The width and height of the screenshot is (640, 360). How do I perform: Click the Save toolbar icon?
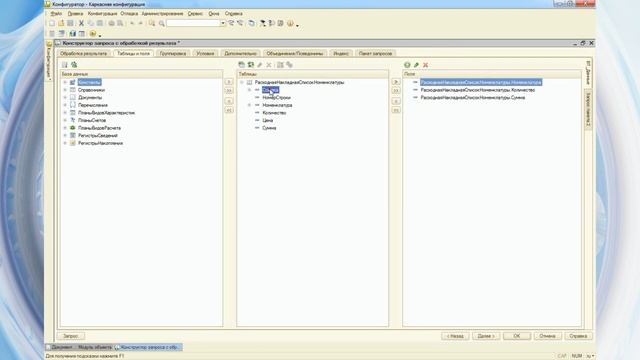(x=70, y=24)
